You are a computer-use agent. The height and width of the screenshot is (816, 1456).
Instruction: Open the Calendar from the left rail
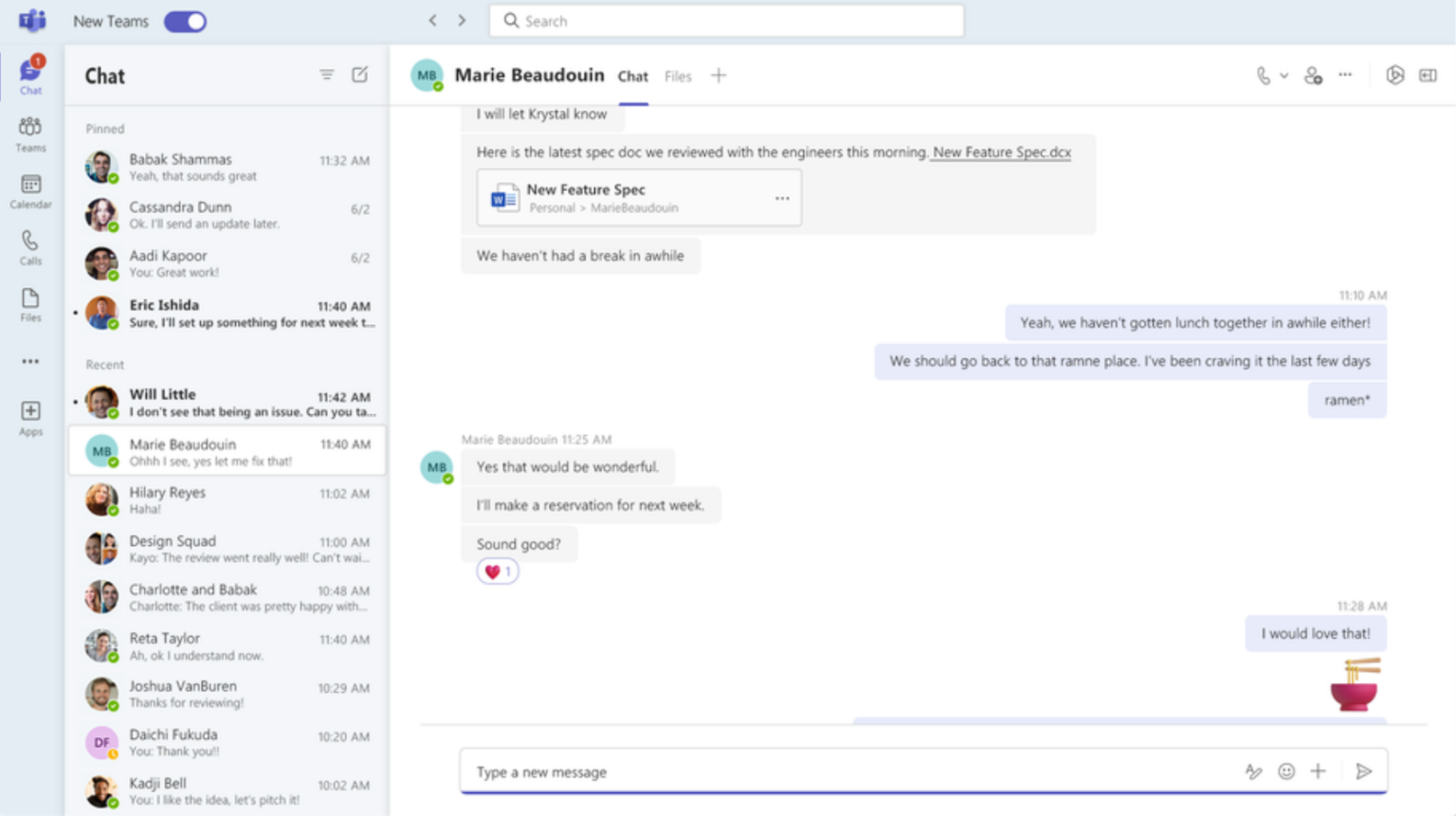coord(29,189)
